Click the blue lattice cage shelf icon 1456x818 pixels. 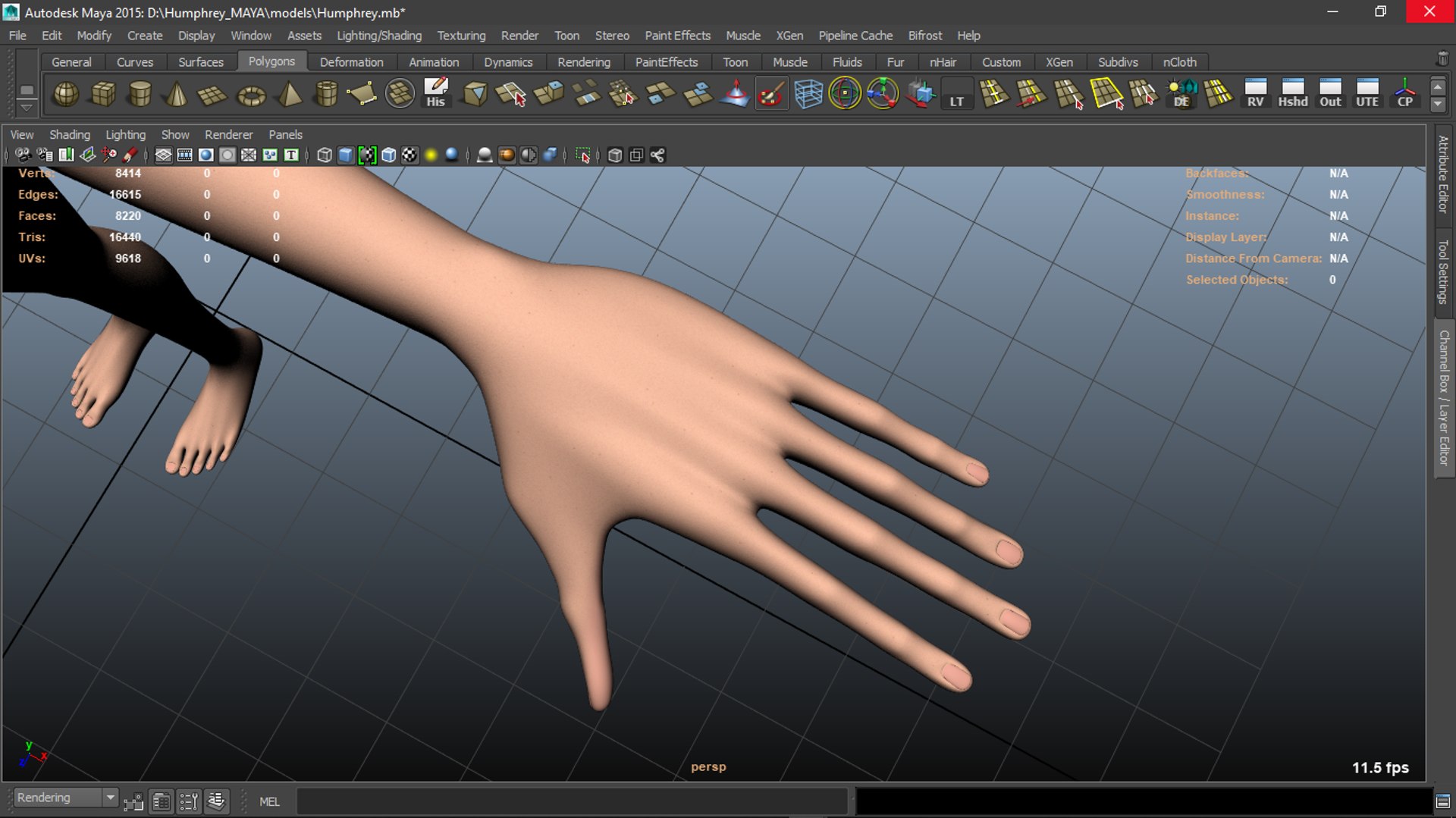(808, 94)
